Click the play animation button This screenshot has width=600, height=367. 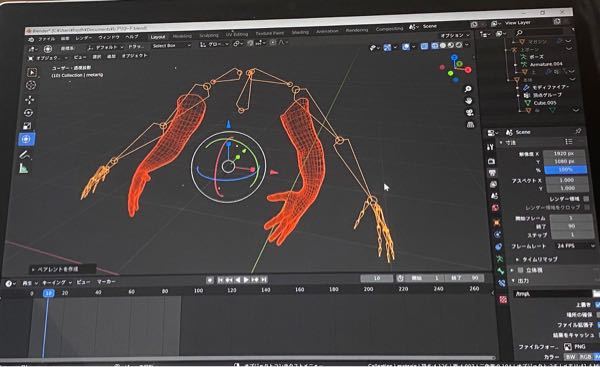[246, 280]
